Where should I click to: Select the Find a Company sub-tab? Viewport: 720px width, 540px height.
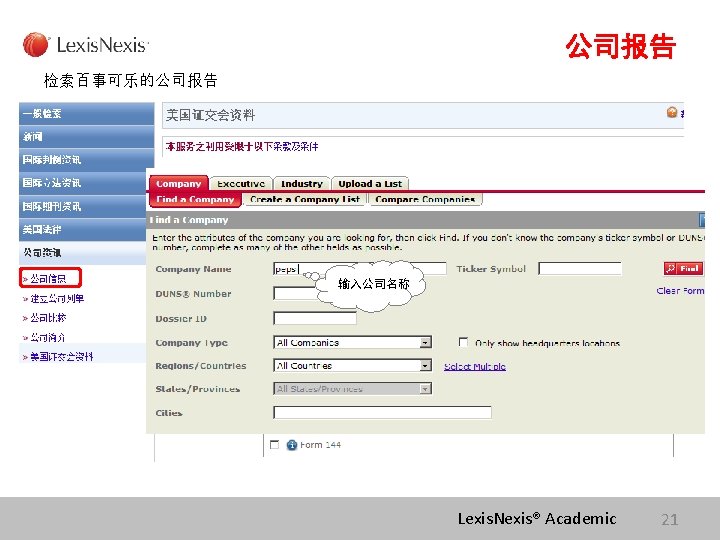pos(195,199)
